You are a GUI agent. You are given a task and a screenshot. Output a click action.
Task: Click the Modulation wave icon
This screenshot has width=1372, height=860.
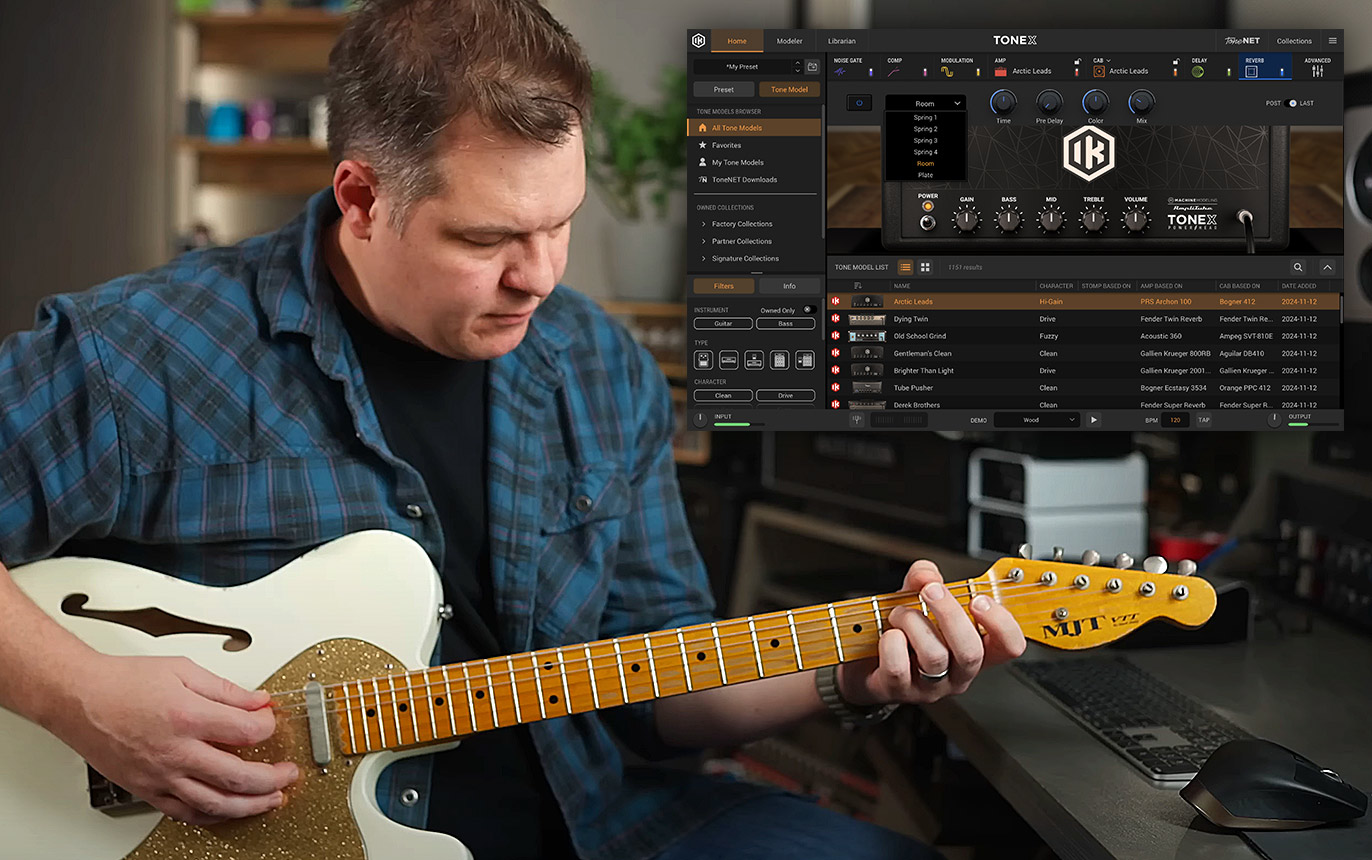946,72
